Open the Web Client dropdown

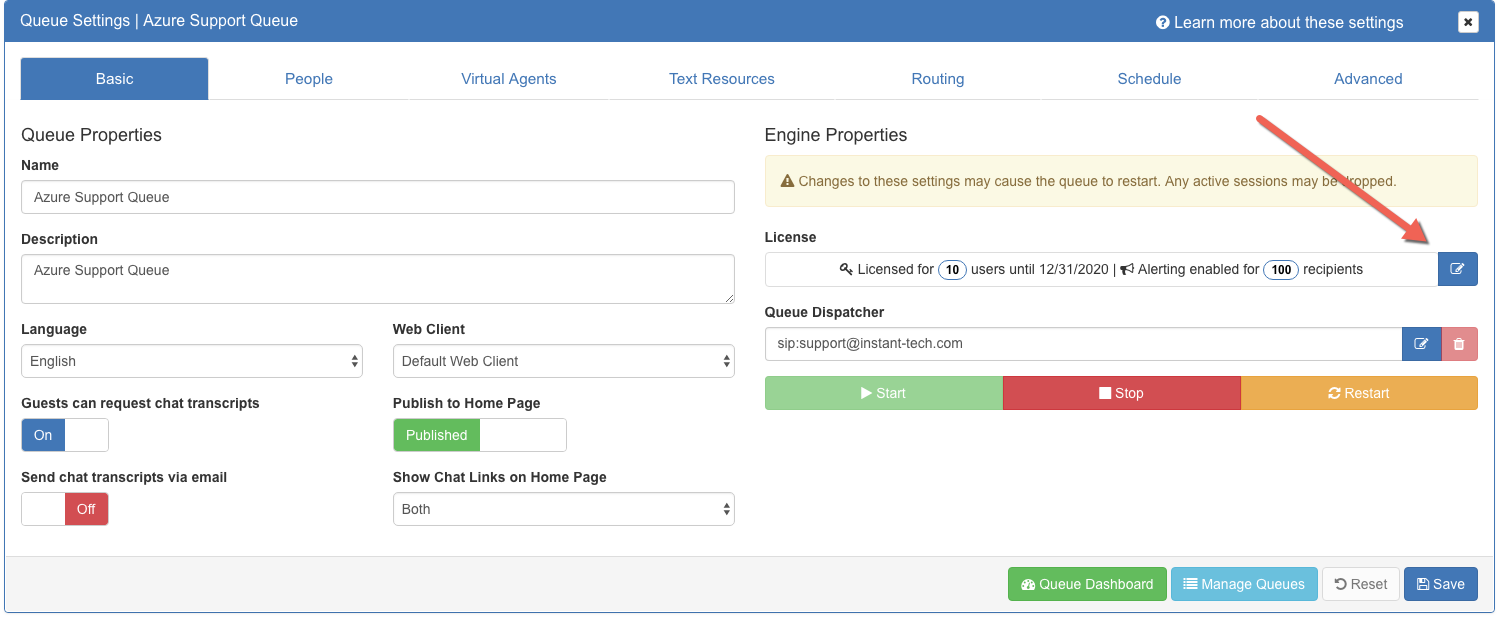[x=564, y=361]
